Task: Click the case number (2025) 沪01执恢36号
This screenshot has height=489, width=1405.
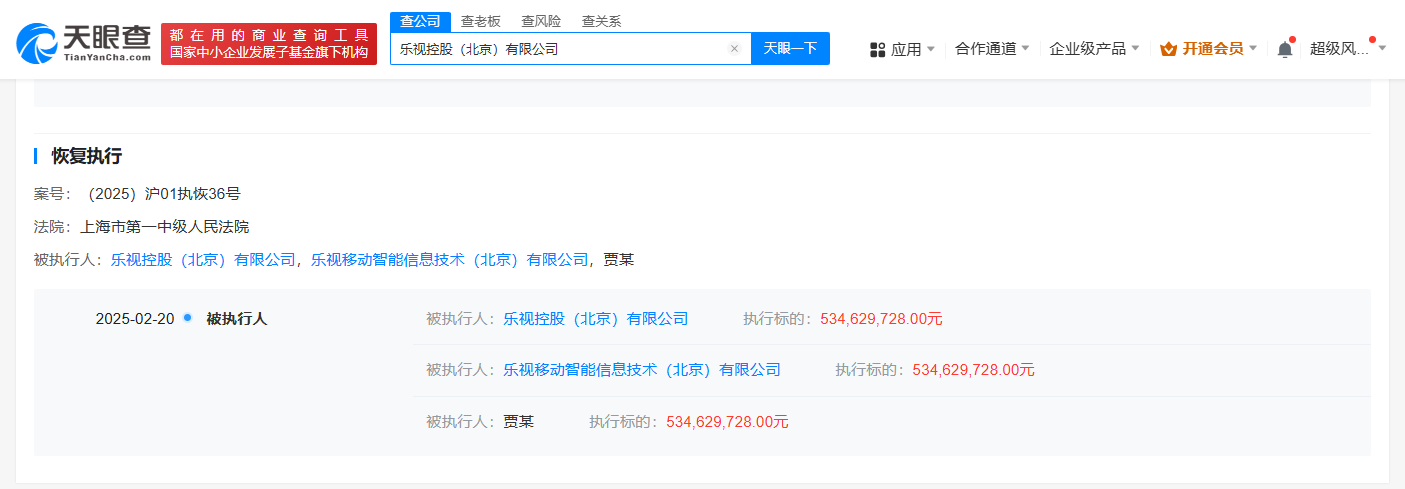Action: tap(164, 194)
